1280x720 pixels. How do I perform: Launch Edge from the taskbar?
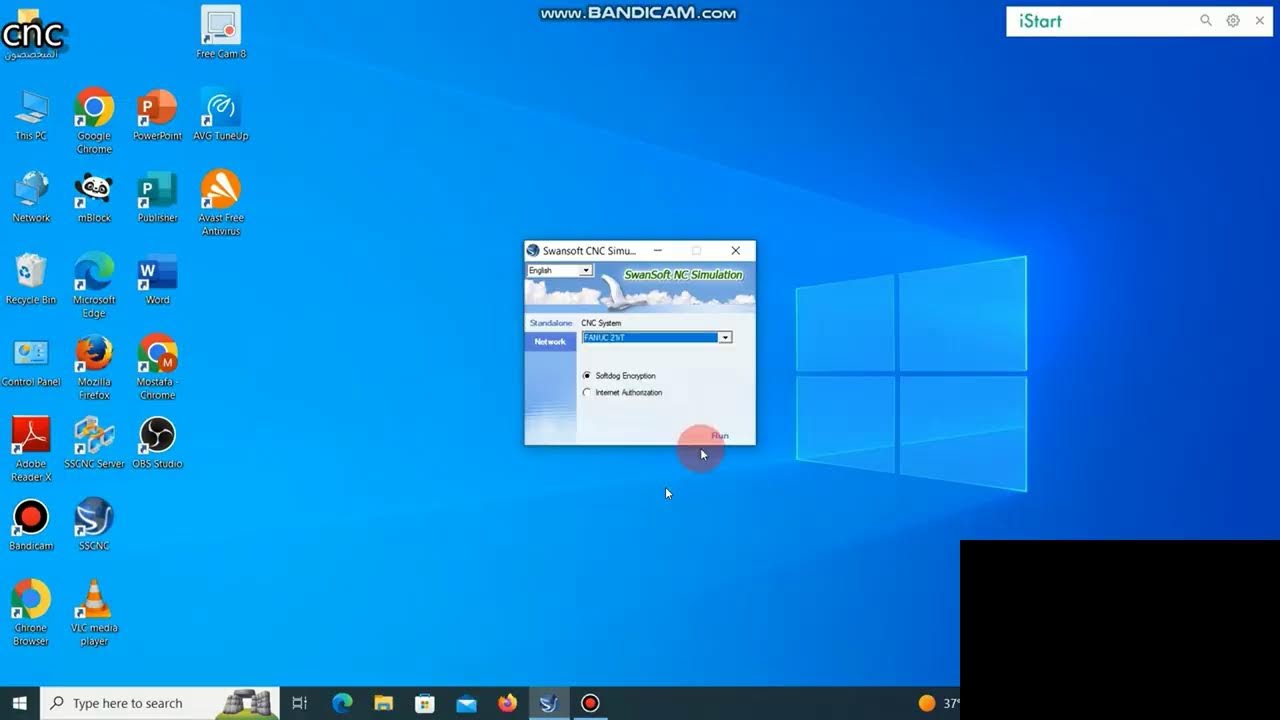342,703
